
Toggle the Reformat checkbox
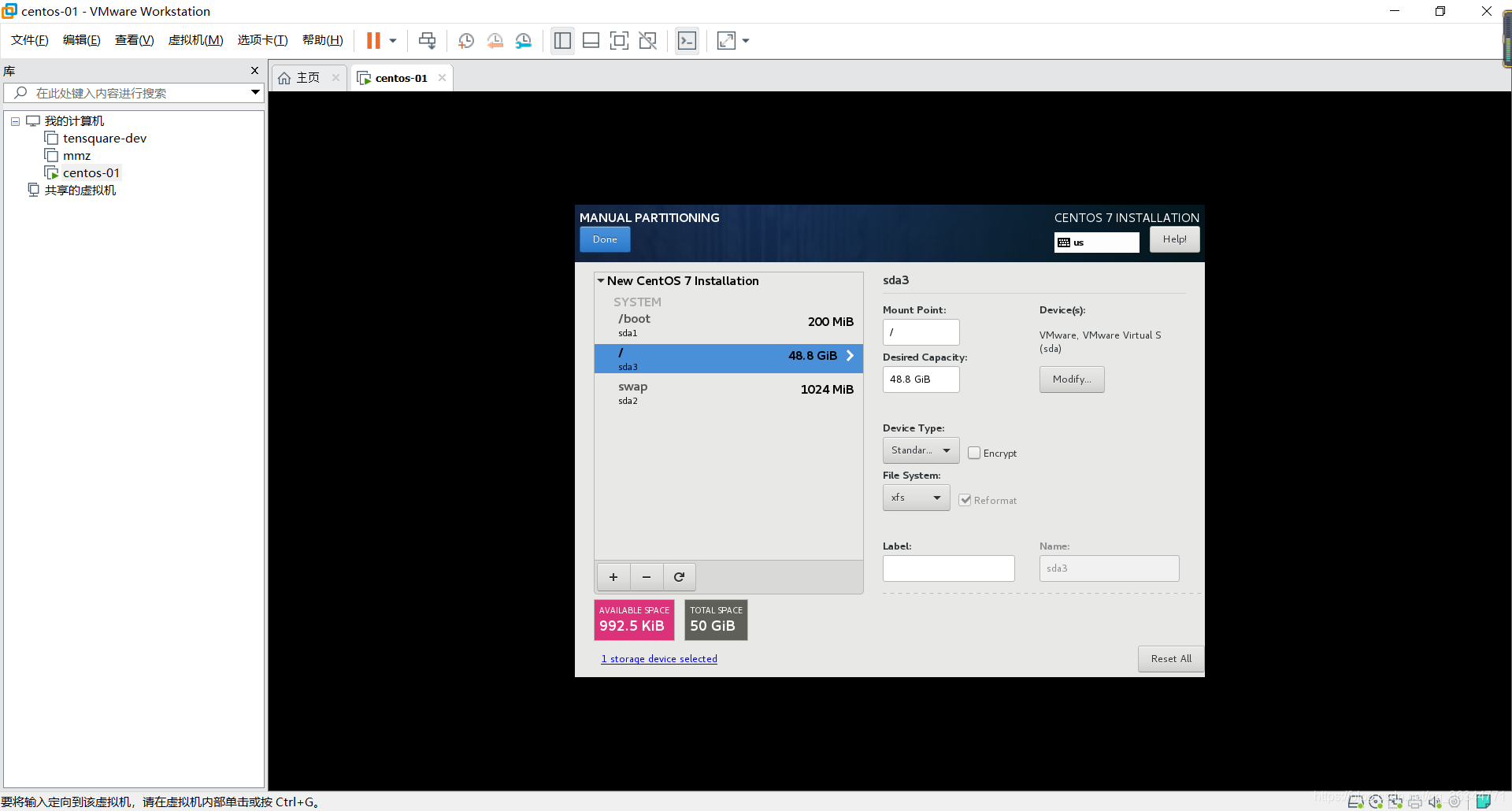tap(965, 501)
